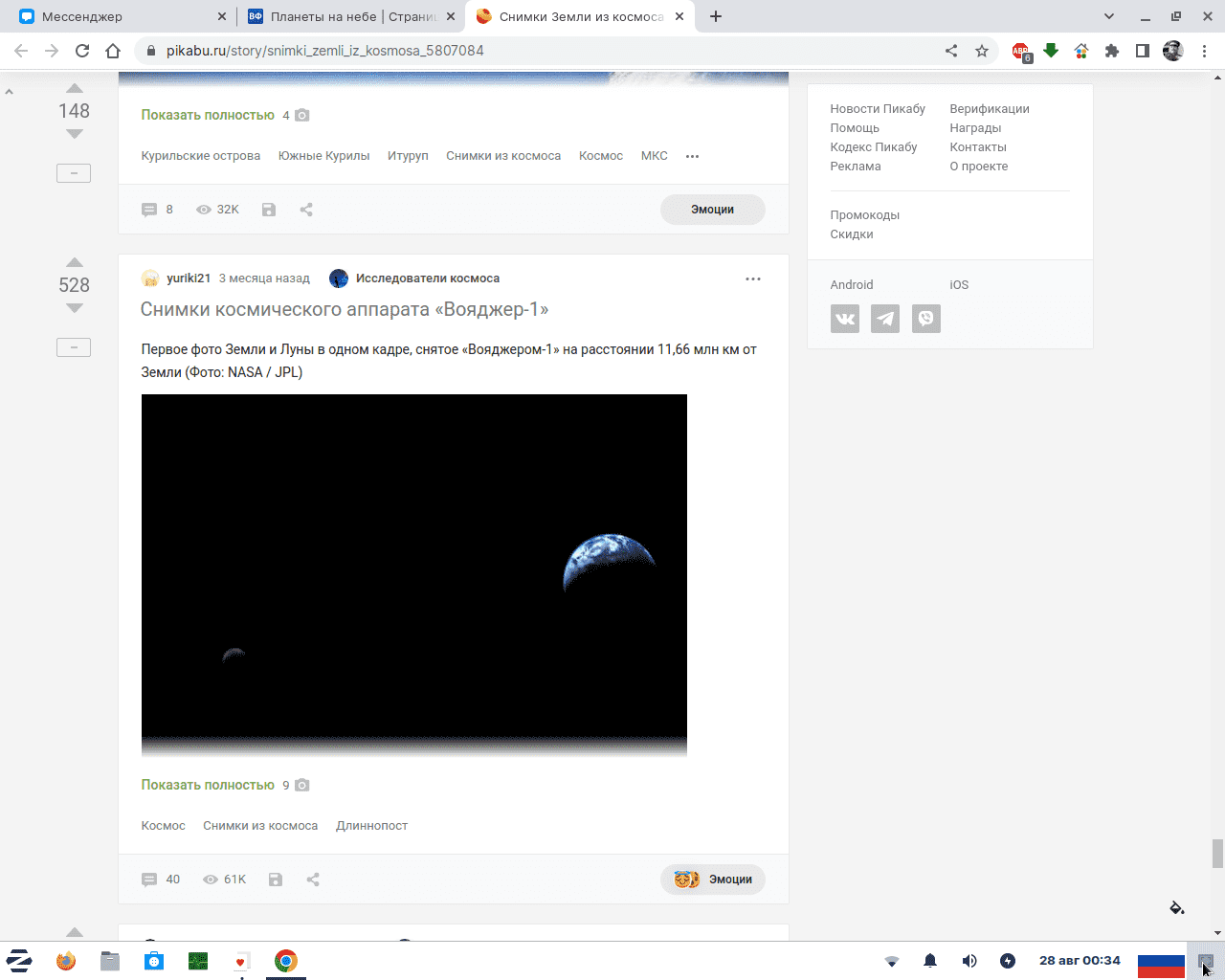This screenshot has height=980, width=1225.
Task: Open tag Длиннопост
Action: (x=372, y=826)
